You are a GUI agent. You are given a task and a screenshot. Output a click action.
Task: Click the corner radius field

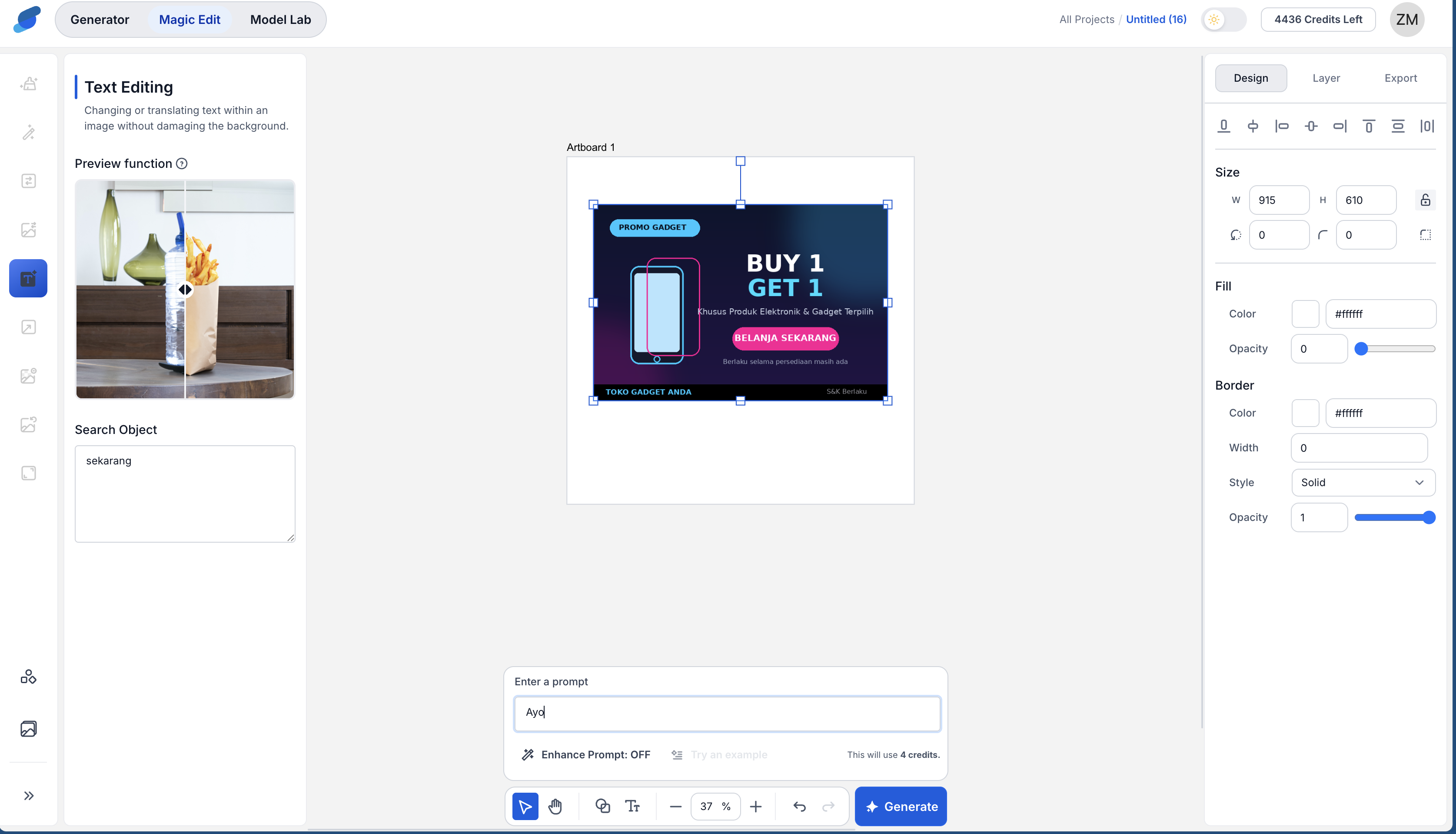tap(1366, 235)
